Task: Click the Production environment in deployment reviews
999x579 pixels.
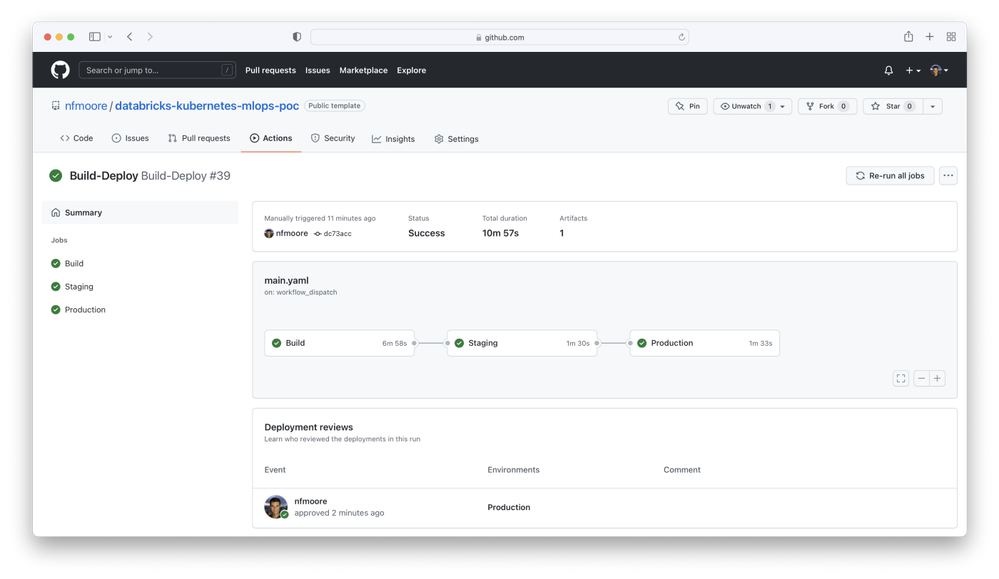Action: [x=508, y=508]
